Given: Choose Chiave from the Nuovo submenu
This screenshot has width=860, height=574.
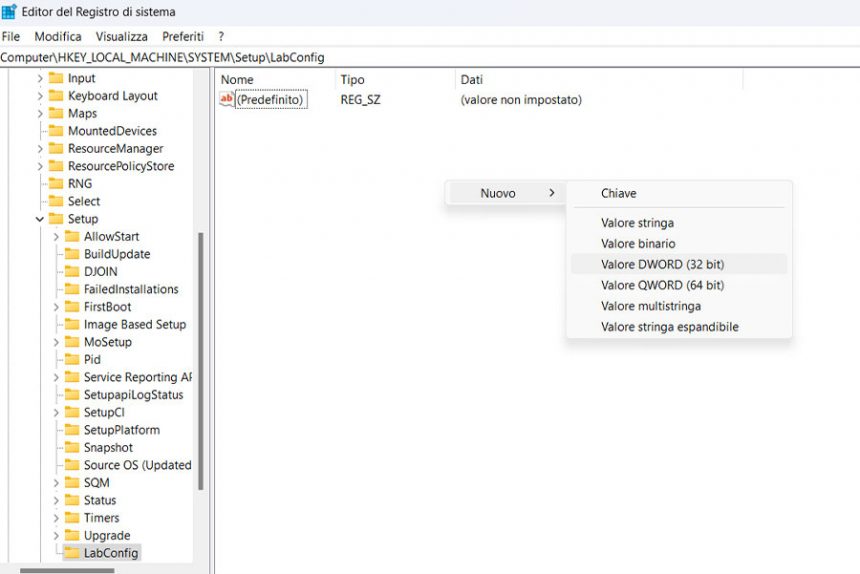Looking at the screenshot, I should tap(679, 193).
